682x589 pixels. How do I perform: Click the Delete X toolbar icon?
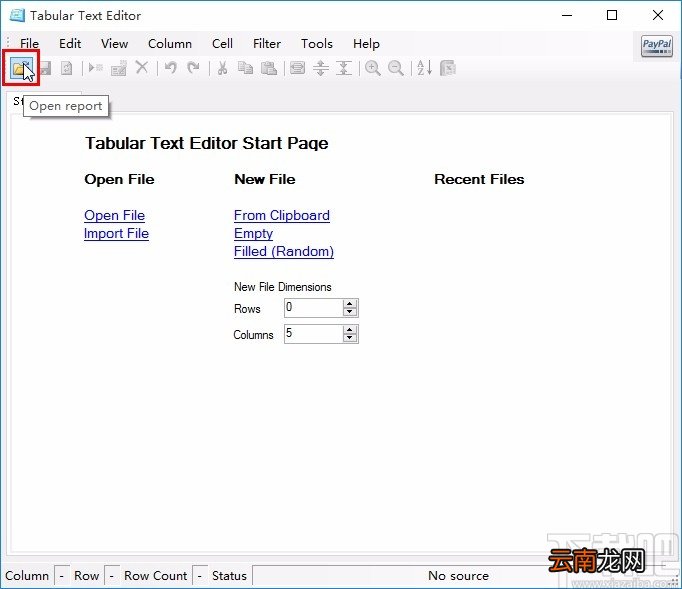(142, 68)
